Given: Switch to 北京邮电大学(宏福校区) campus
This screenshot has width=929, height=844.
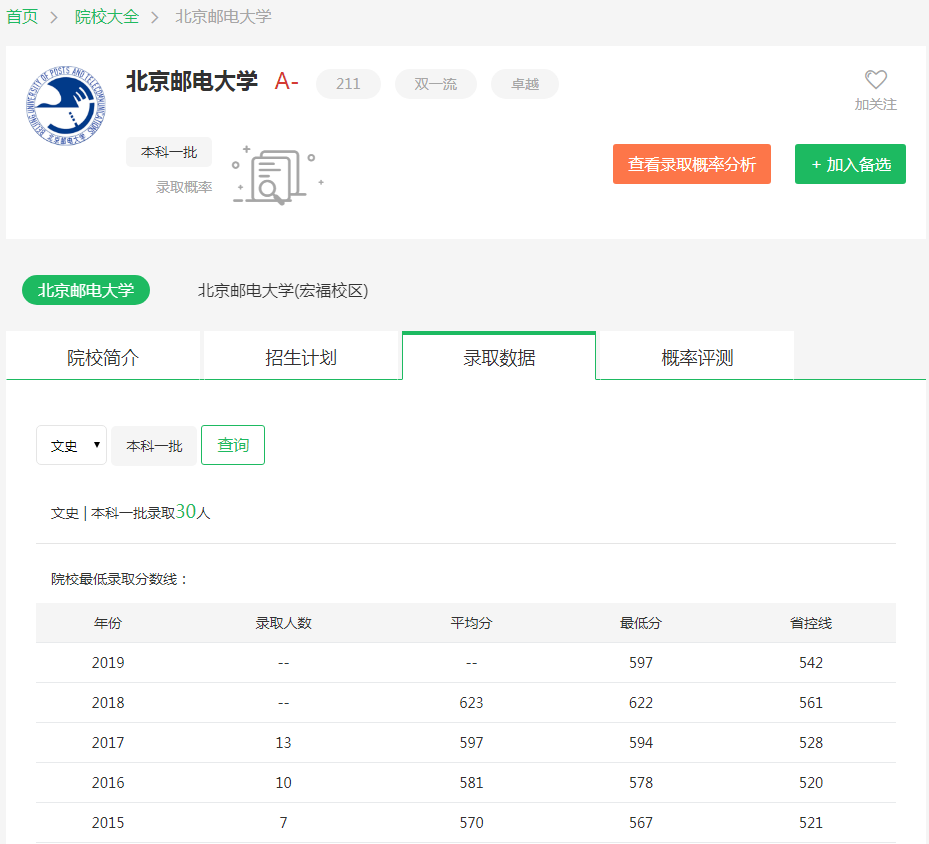Looking at the screenshot, I should (283, 291).
